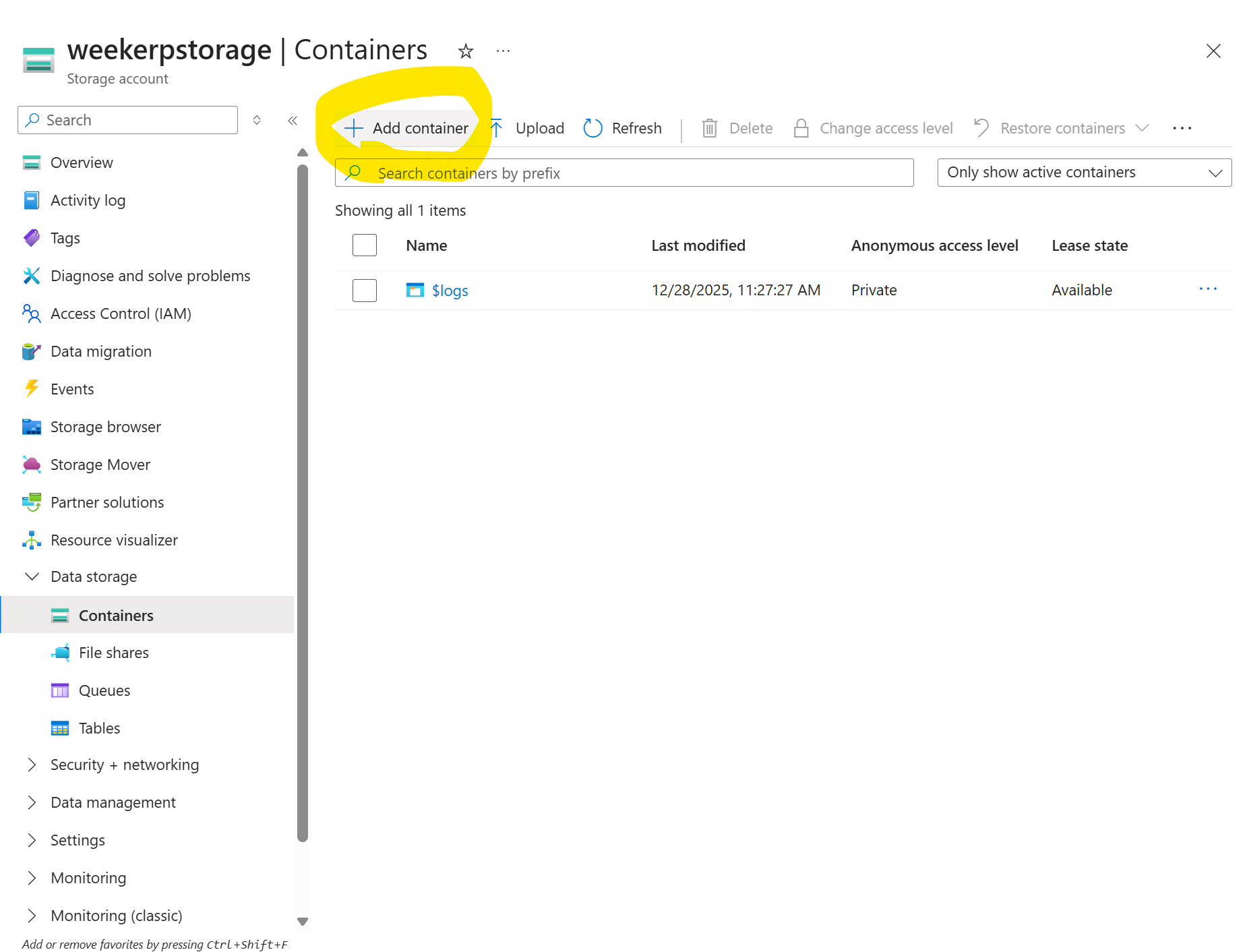Open Storage browser from sidebar
Screen dimensions: 1249x952
coord(105,427)
